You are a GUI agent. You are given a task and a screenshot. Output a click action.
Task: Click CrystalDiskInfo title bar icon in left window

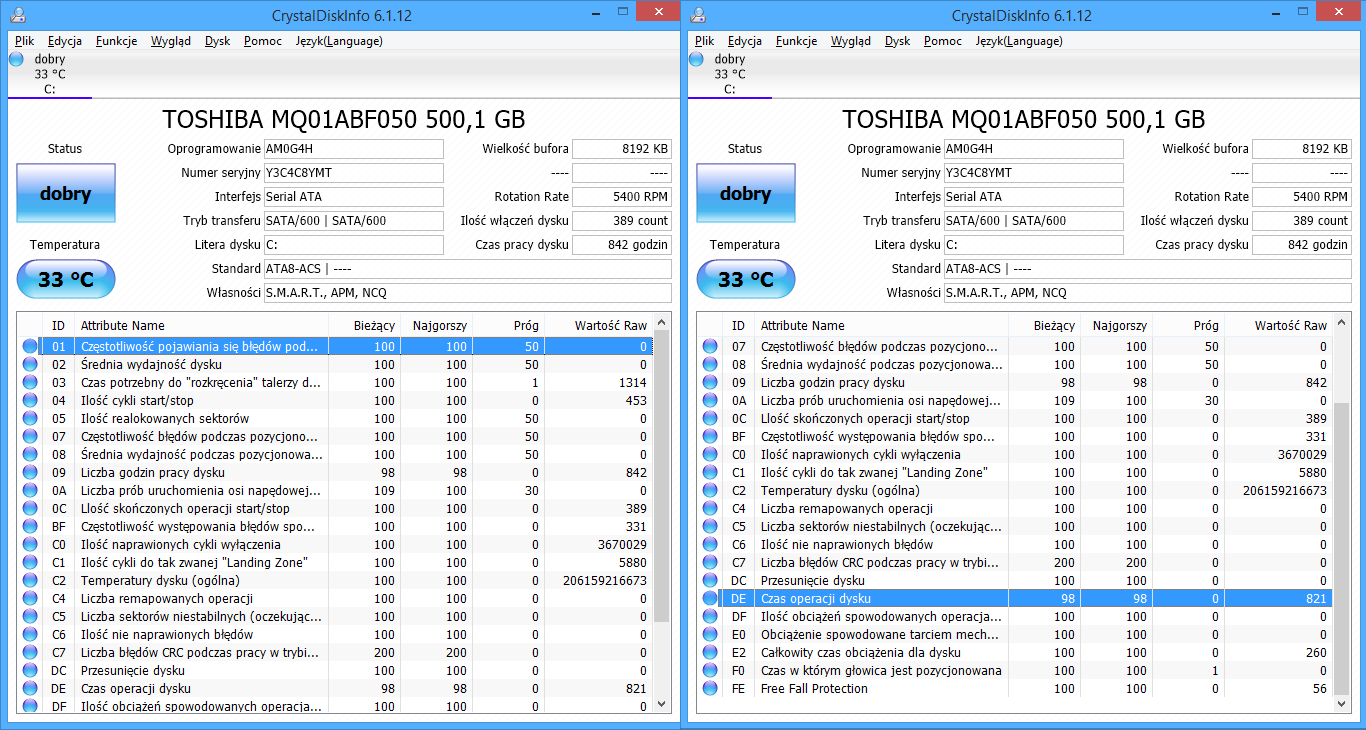pyautogui.click(x=18, y=15)
